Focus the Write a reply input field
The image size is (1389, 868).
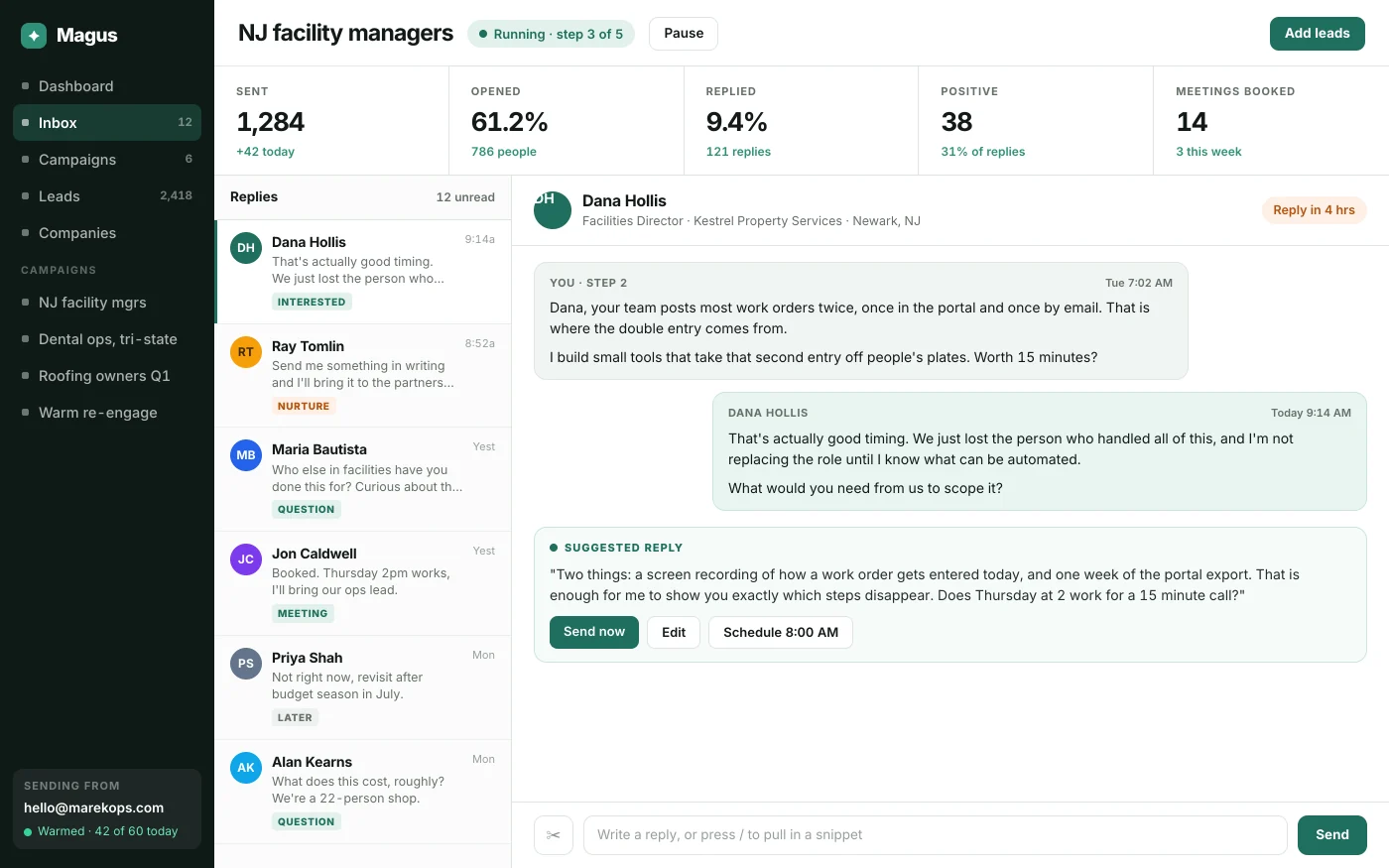tap(936, 835)
